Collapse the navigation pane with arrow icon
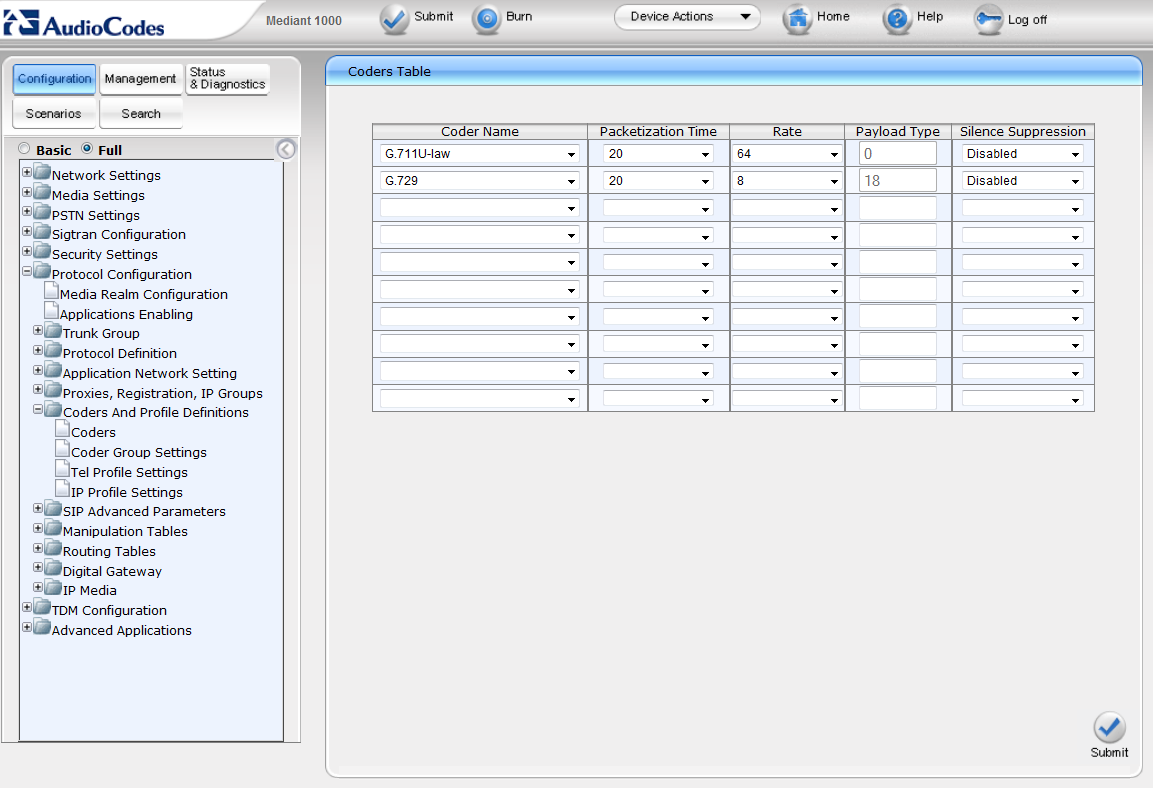The width and height of the screenshot is (1153, 788). click(x=286, y=150)
